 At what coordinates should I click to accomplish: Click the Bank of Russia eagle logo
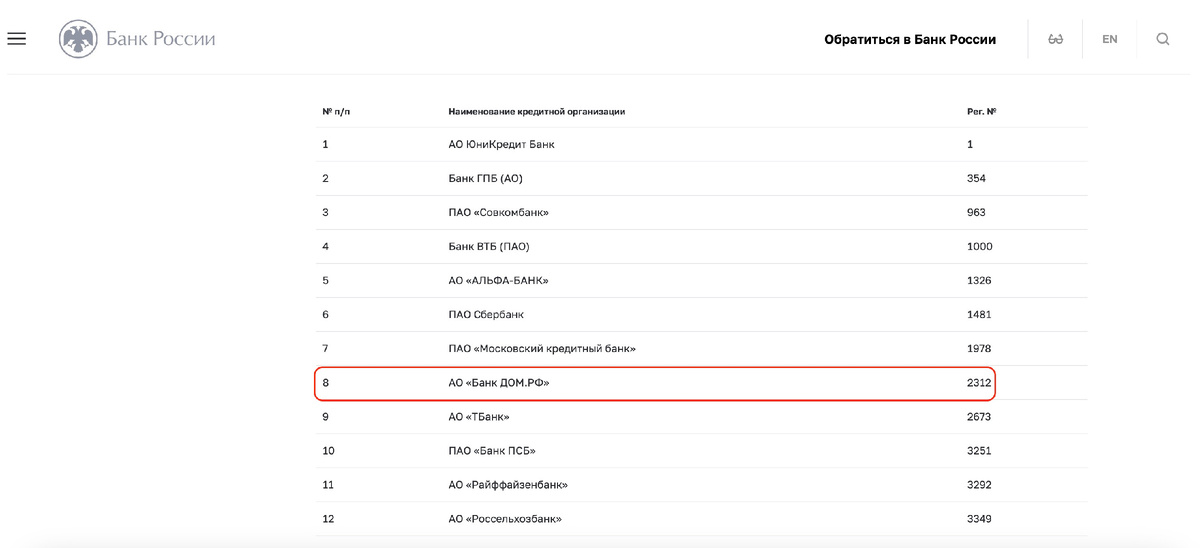(x=78, y=39)
